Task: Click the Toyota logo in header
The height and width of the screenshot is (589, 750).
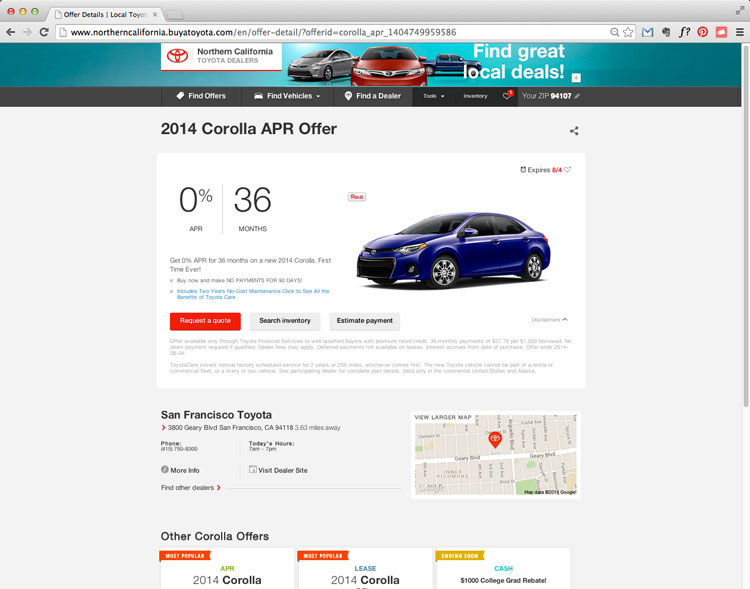Action: pyautogui.click(x=177, y=56)
